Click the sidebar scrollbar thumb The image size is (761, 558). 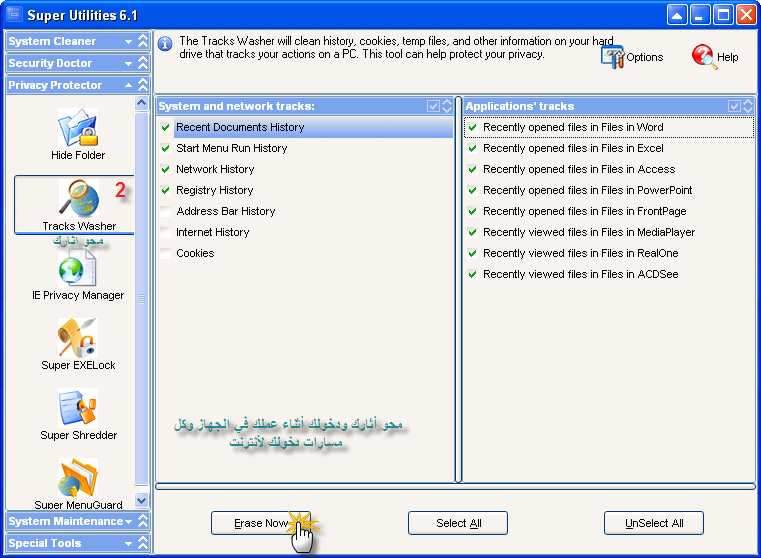click(141, 298)
